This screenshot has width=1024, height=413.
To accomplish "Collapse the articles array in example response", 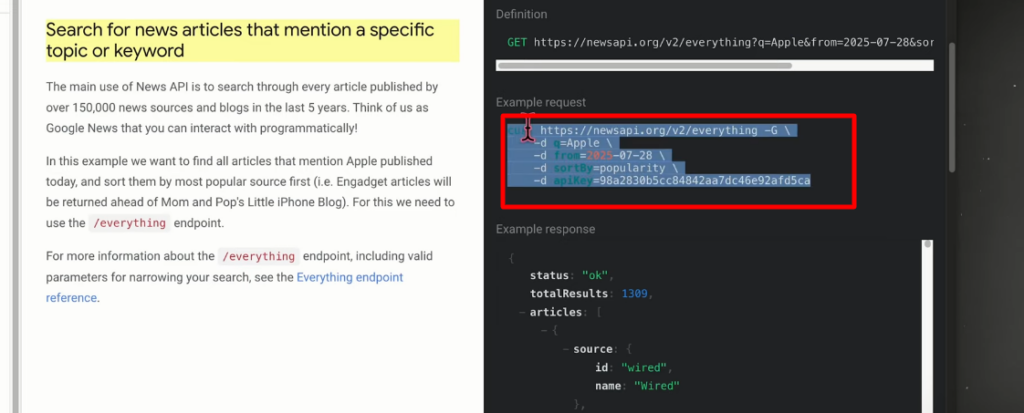I will (x=522, y=312).
